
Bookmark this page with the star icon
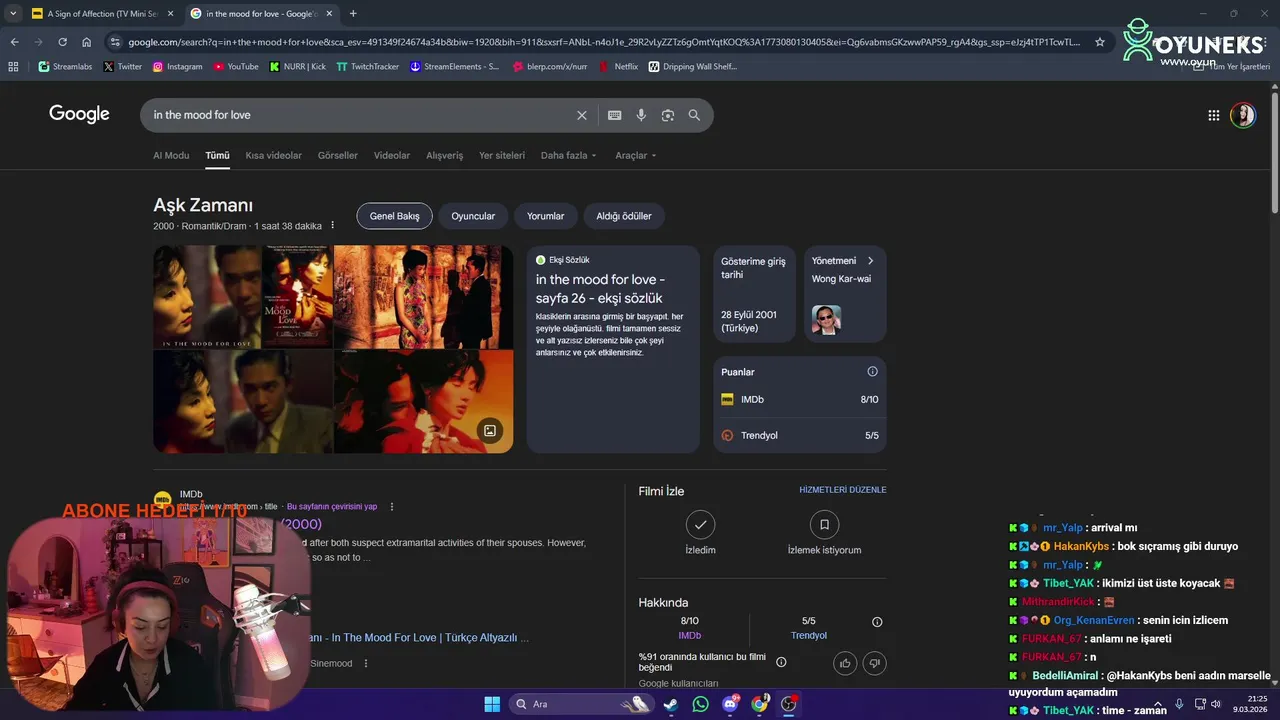1100,42
